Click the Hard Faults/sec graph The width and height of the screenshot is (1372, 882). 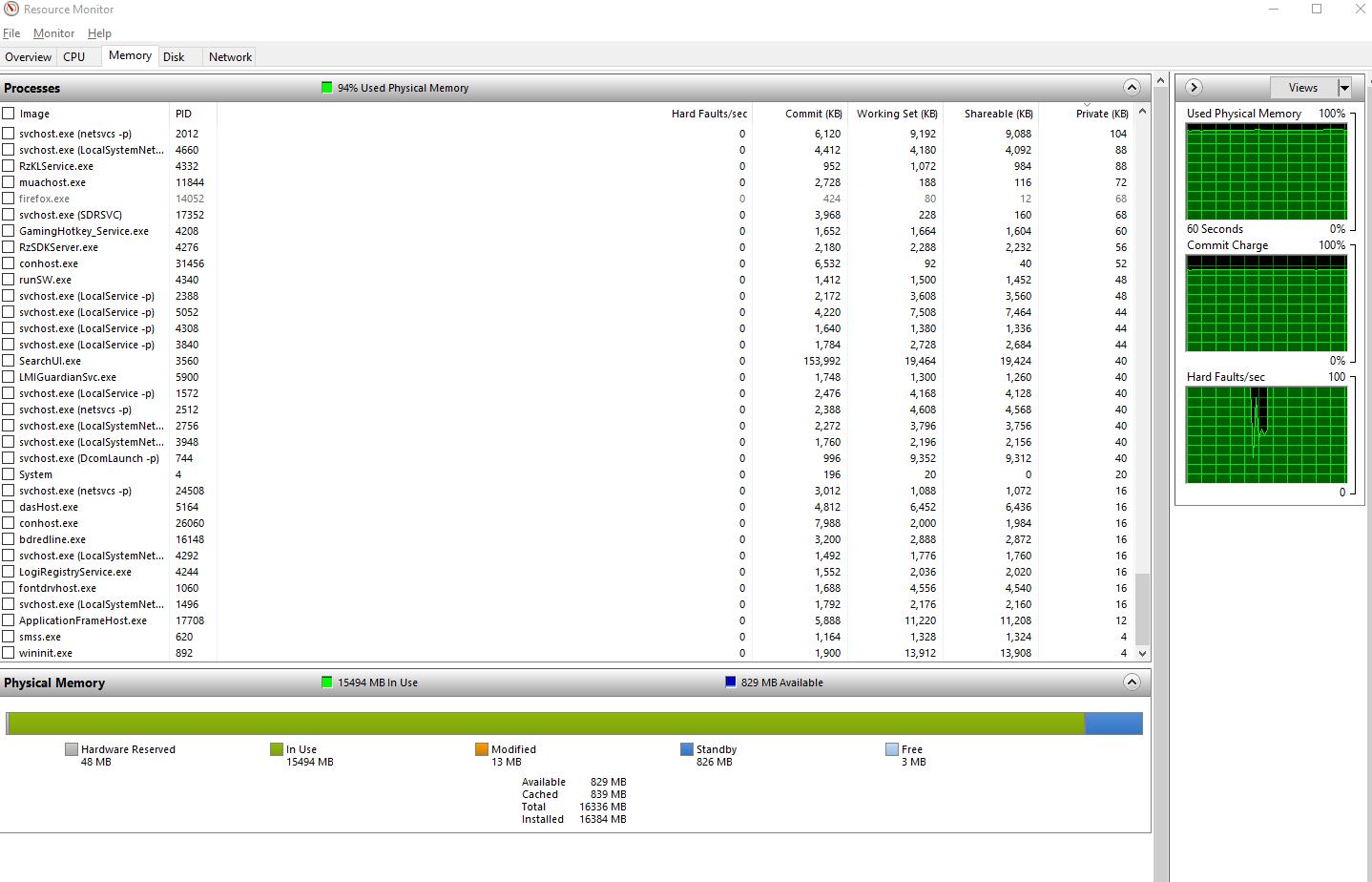coord(1267,434)
